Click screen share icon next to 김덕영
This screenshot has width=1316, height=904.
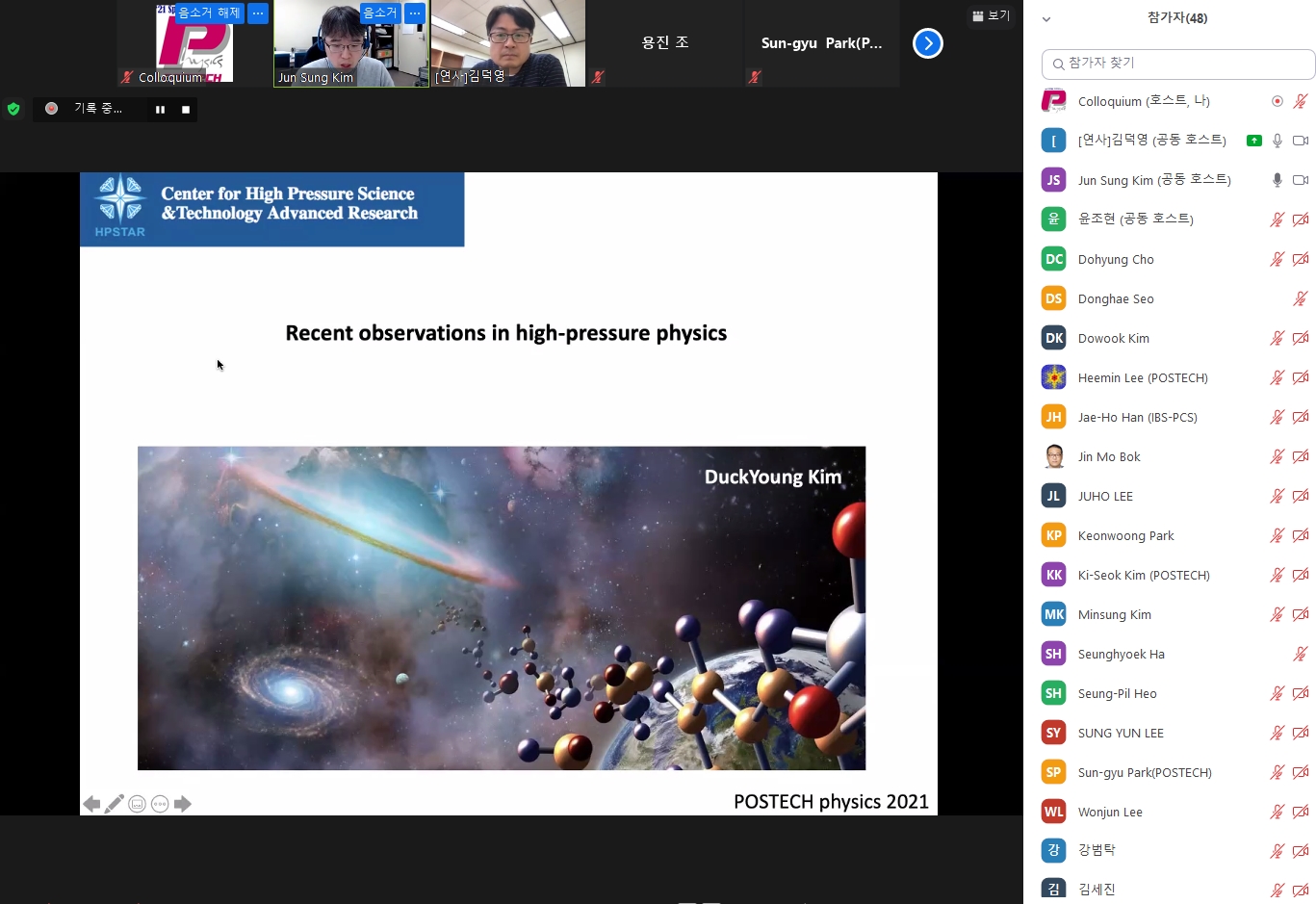click(x=1253, y=141)
